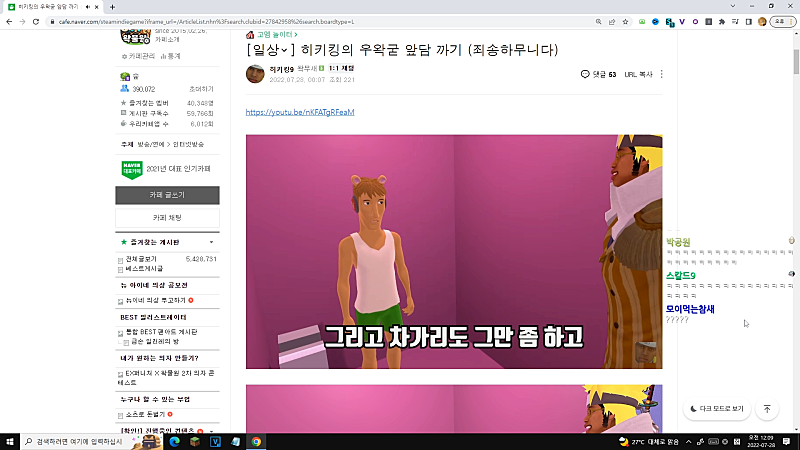Click author name 히키킹9
The image size is (800, 450).
coord(282,69)
